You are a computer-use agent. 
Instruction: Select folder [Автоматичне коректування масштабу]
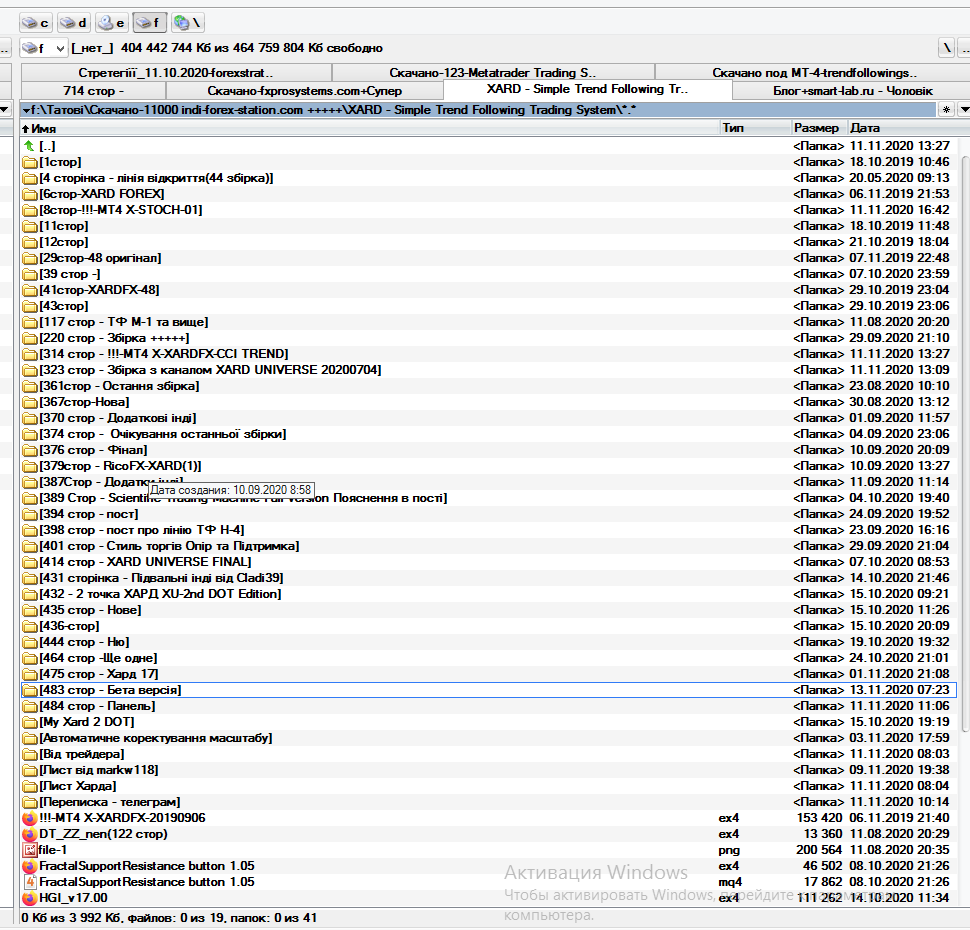(489, 738)
